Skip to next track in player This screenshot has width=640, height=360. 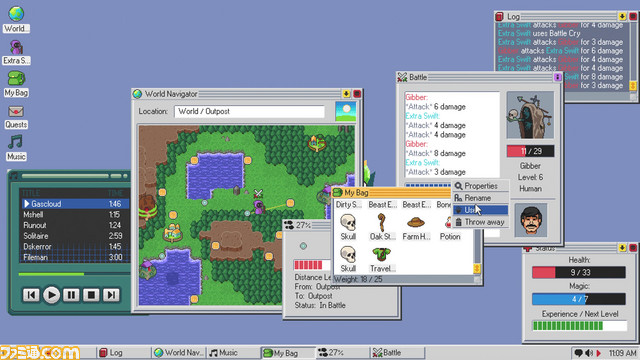pos(111,295)
